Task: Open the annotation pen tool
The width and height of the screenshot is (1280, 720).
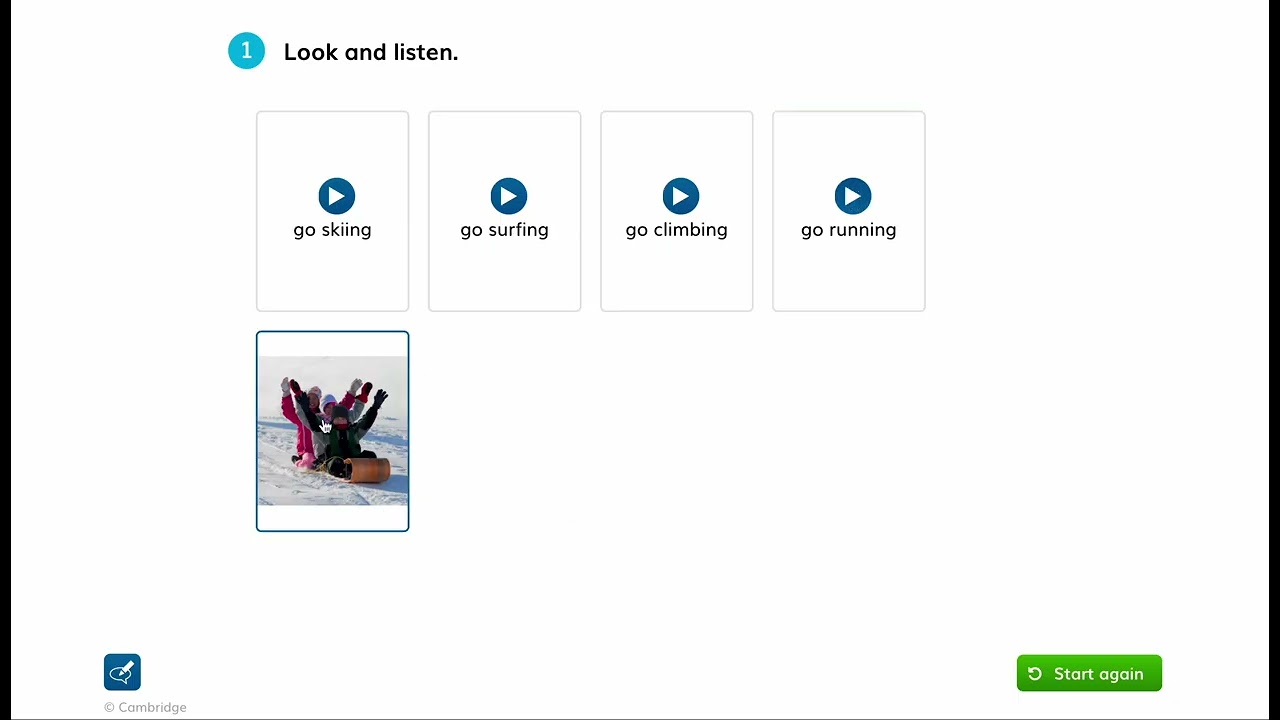Action: (122, 672)
